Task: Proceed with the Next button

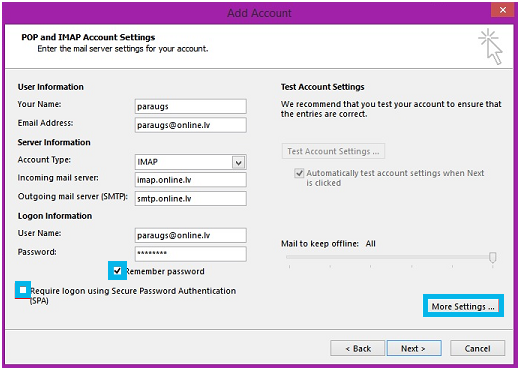Action: [413, 349]
